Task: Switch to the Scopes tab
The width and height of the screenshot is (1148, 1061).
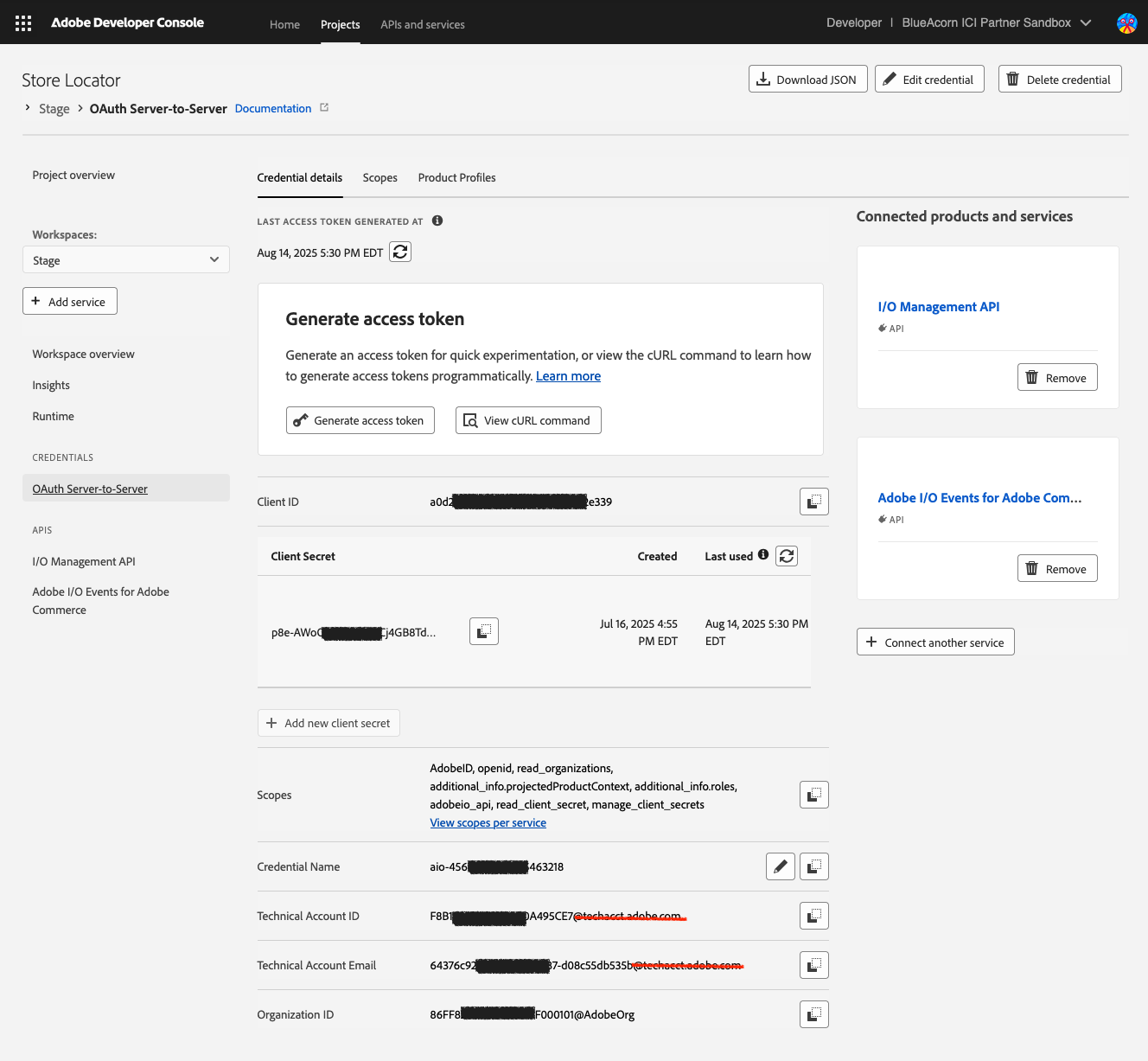Action: [x=380, y=177]
